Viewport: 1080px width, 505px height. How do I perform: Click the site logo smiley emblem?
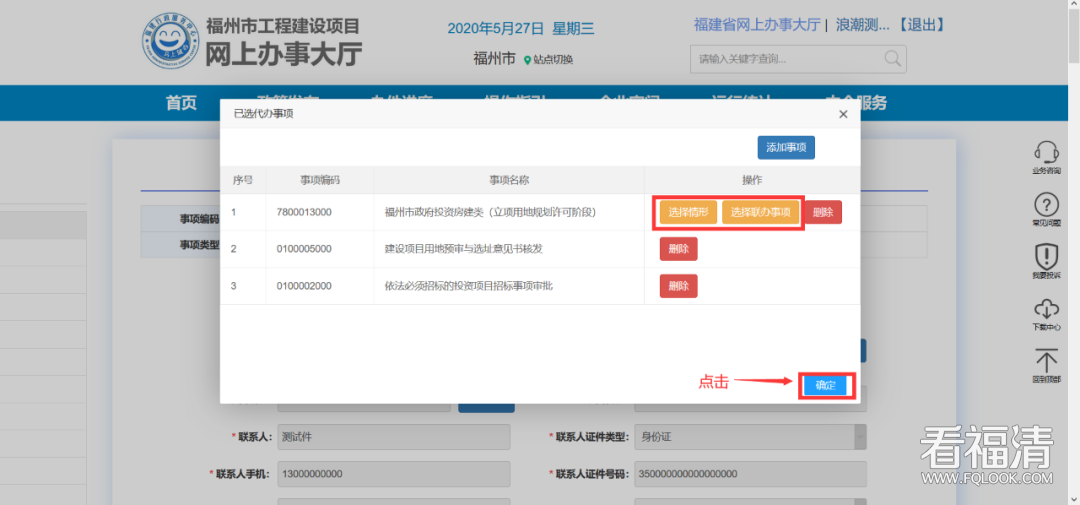coord(170,40)
